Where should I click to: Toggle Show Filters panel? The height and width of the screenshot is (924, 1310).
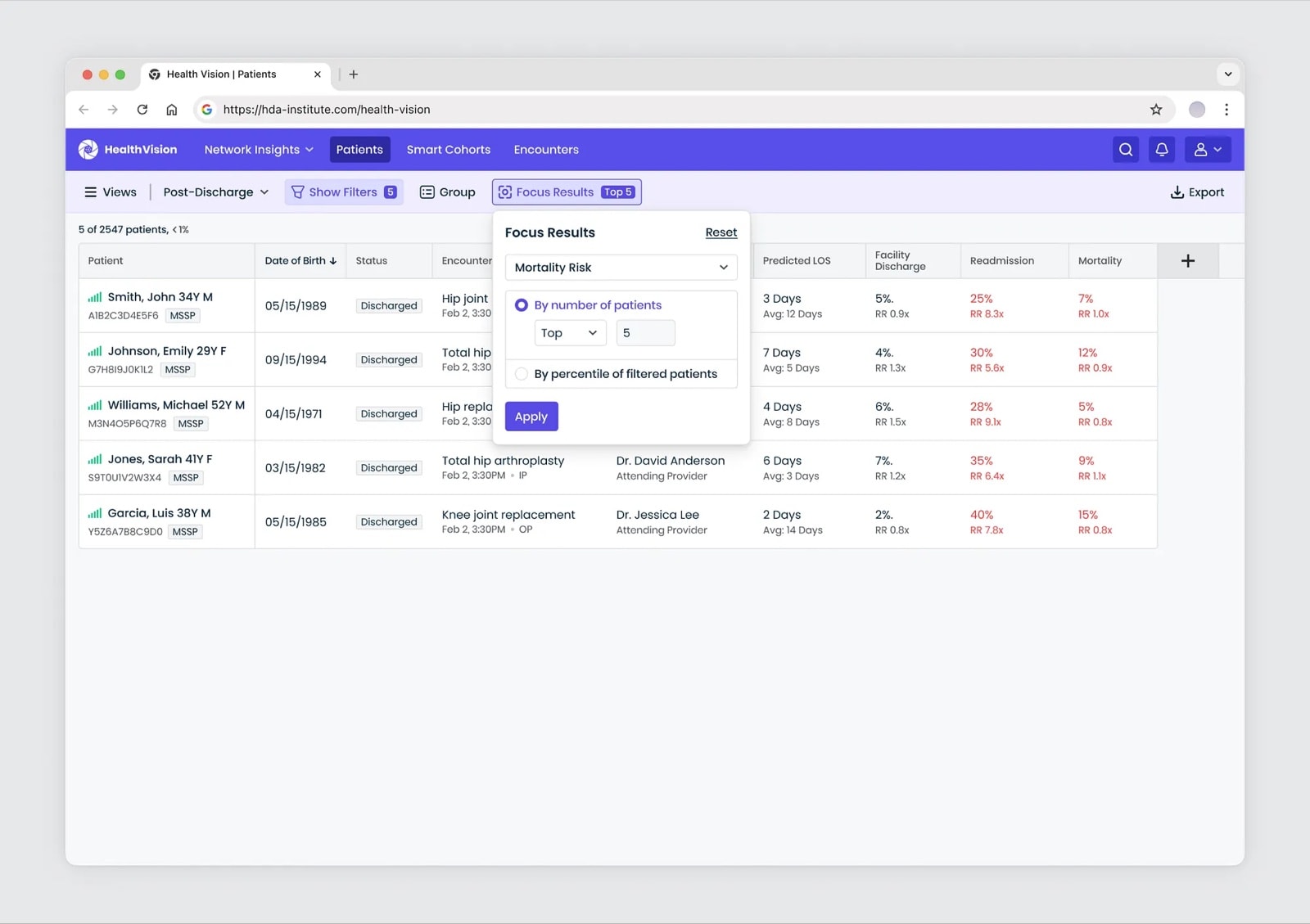(344, 192)
